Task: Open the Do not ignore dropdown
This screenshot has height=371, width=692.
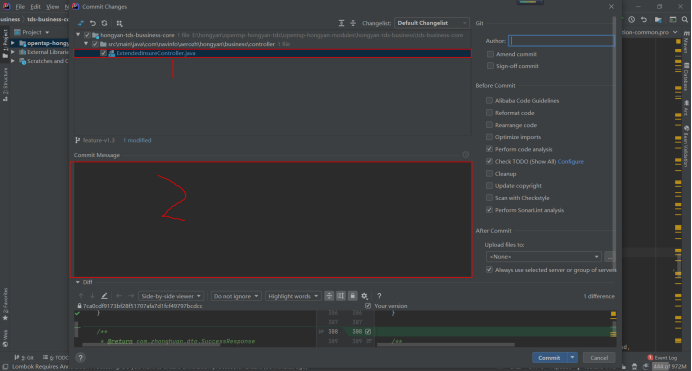Action: [x=236, y=296]
